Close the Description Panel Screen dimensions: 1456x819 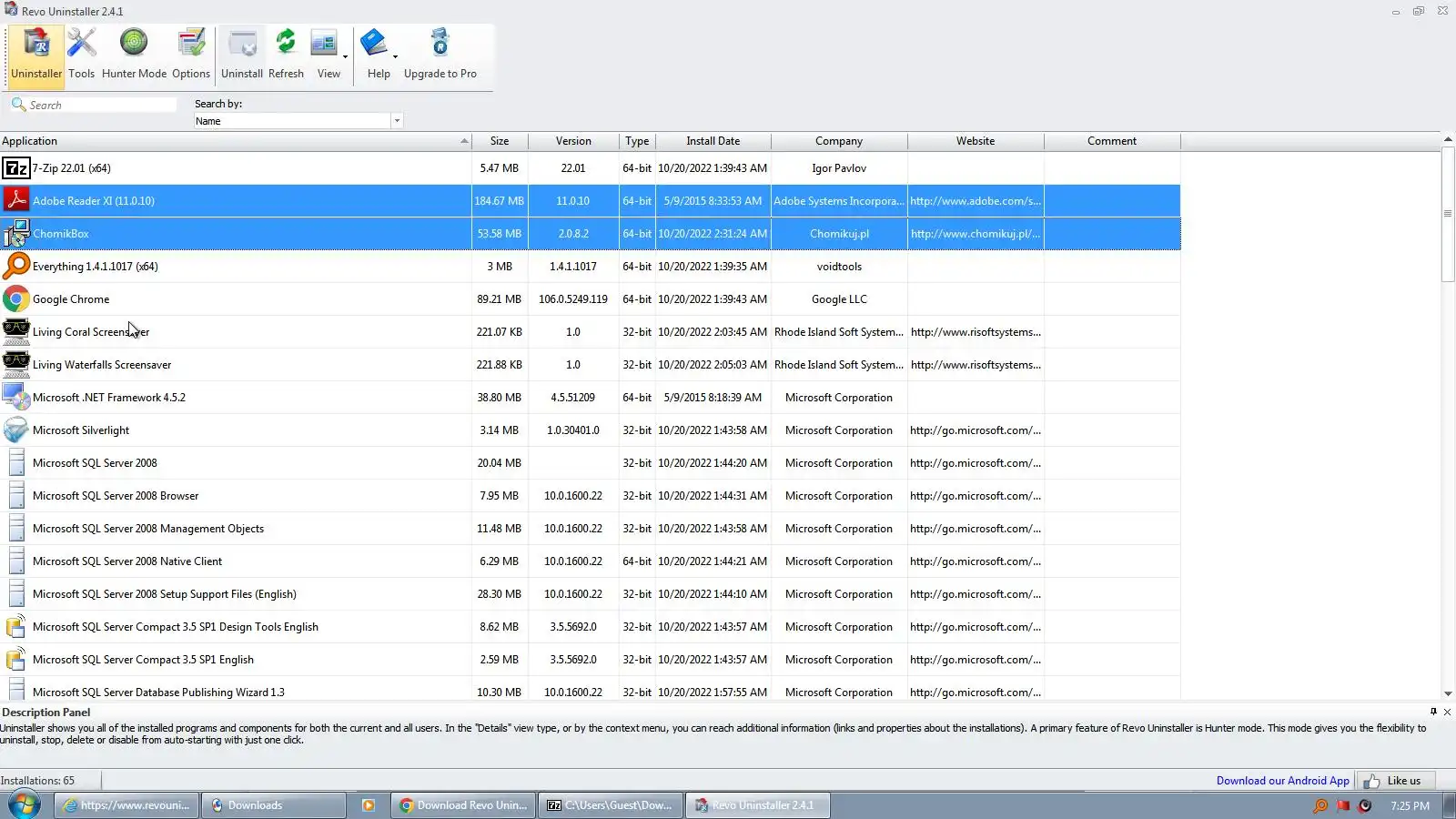point(1447,712)
